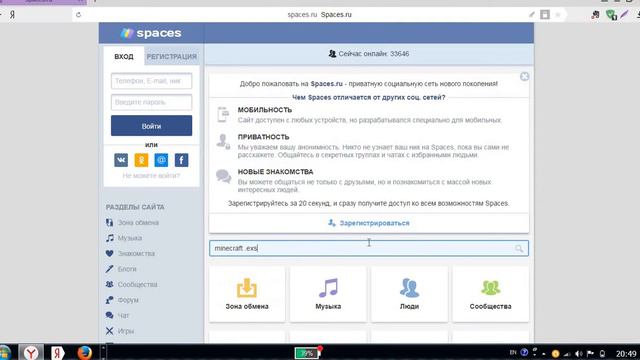Open Firefox from the taskbar
This screenshot has height=360, width=640.
click(x=84, y=352)
